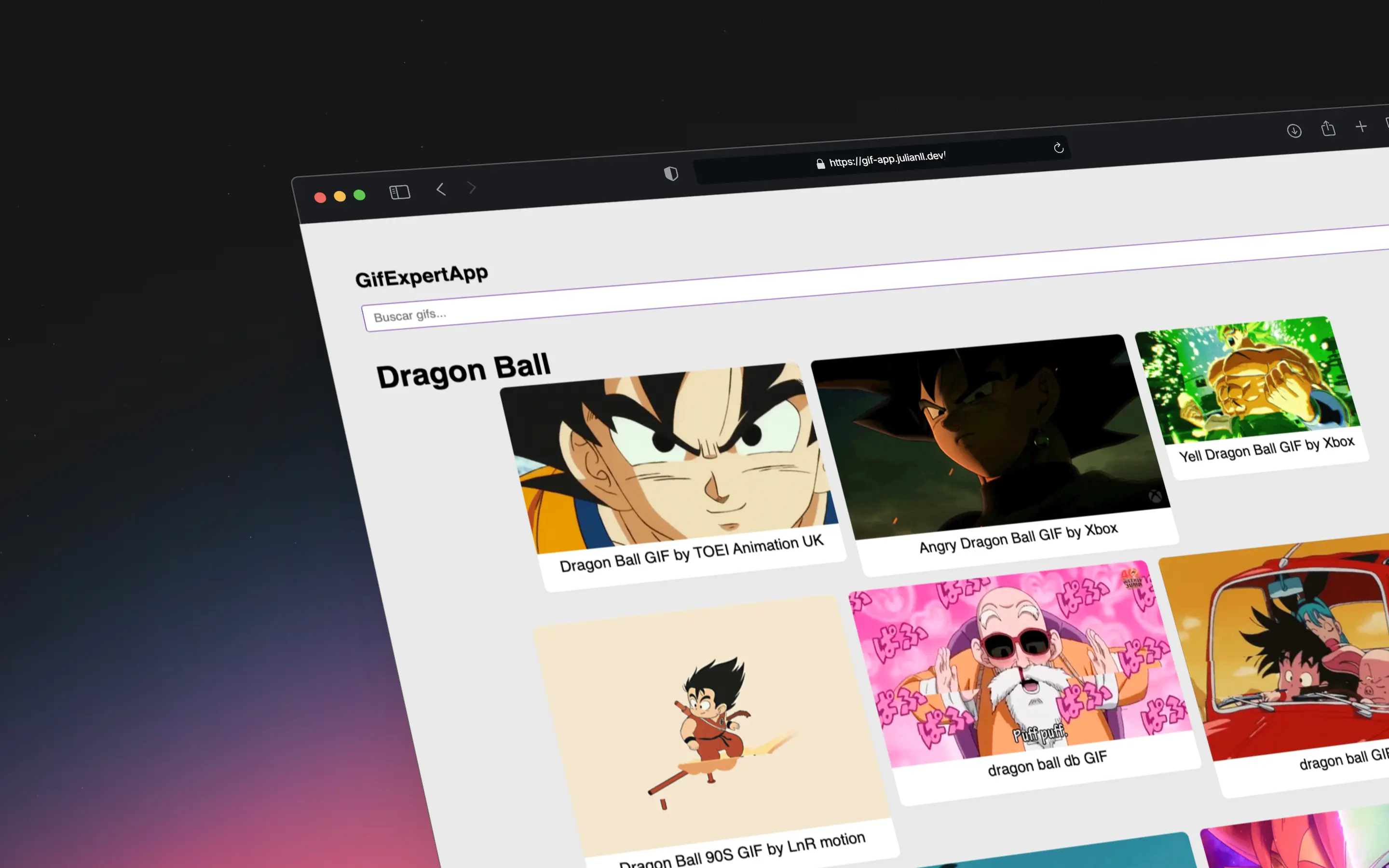The height and width of the screenshot is (868, 1389).
Task: Open the Goku face GIF thumbnail
Action: click(669, 458)
